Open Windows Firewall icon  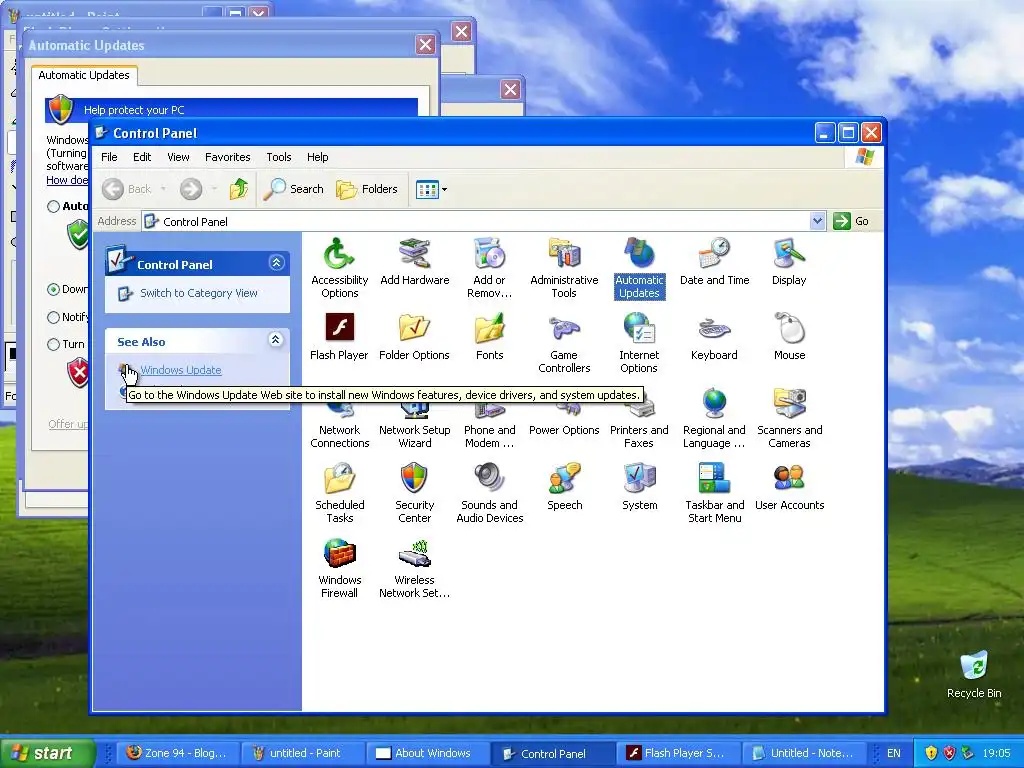click(x=339, y=554)
